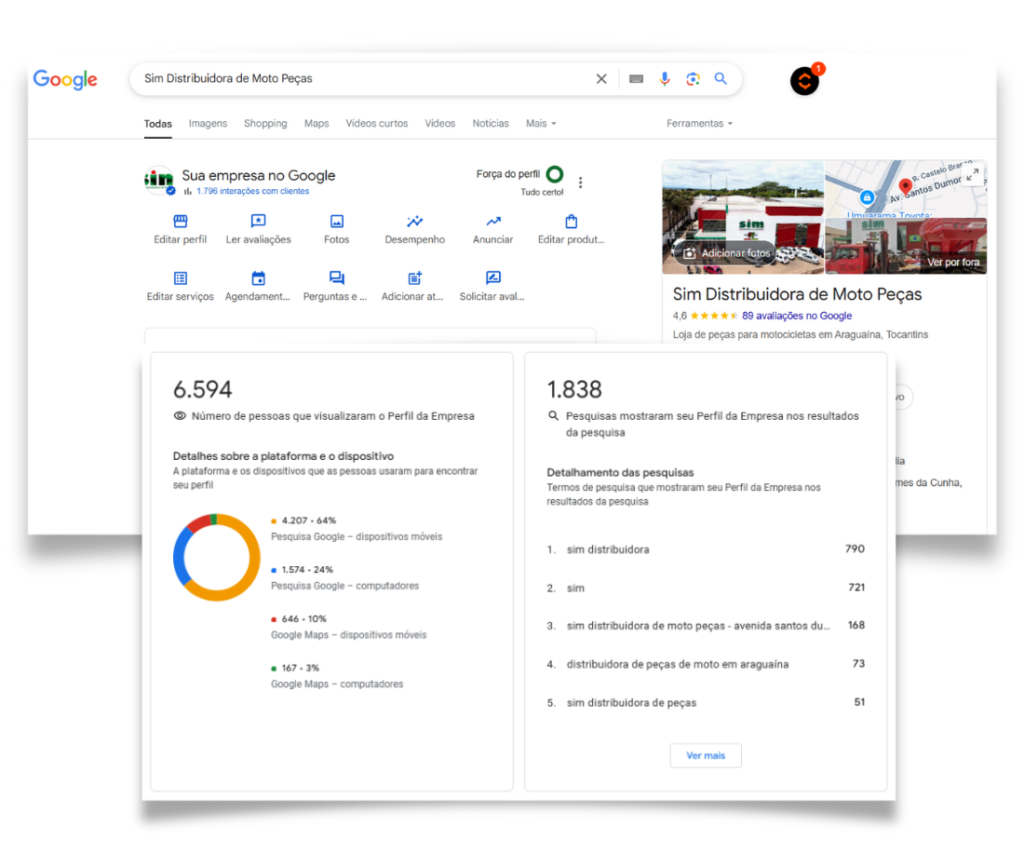The height and width of the screenshot is (866, 1024).
Task: Switch to the Imagens tab
Action: point(208,123)
